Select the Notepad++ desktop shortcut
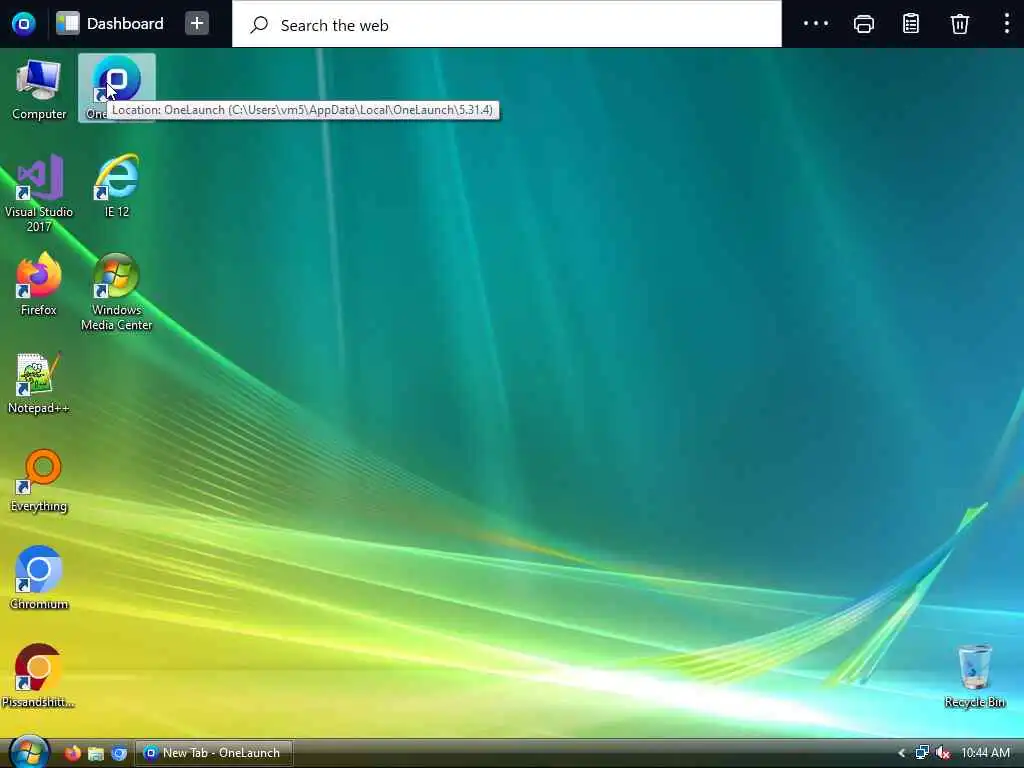 39,383
